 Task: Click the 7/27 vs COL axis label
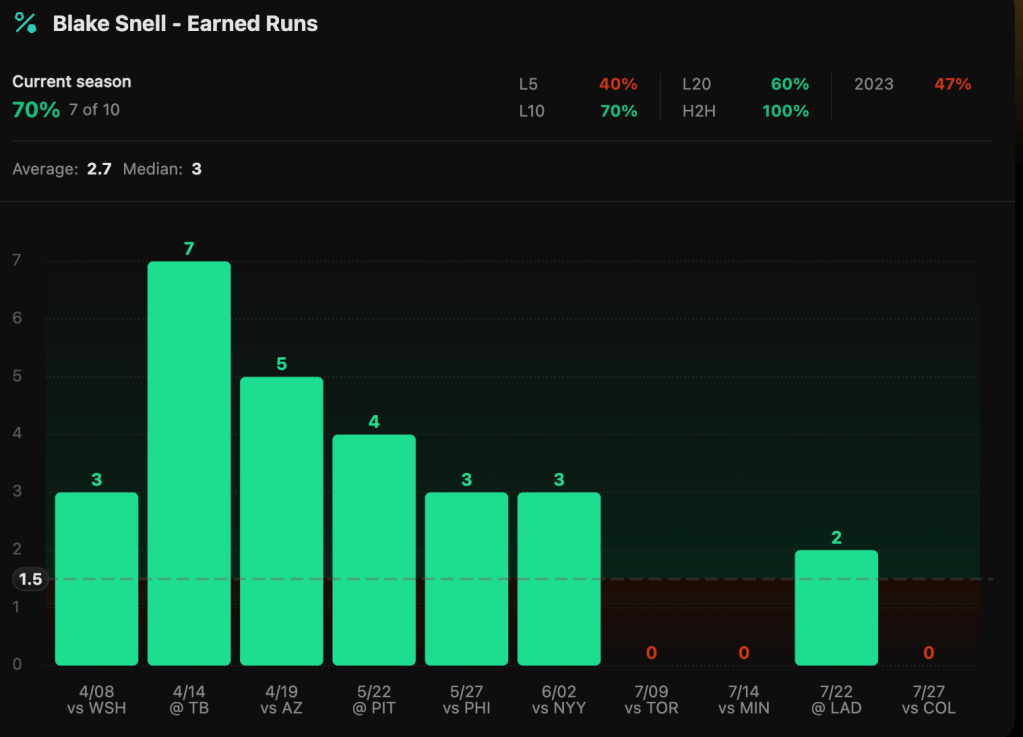(928, 700)
